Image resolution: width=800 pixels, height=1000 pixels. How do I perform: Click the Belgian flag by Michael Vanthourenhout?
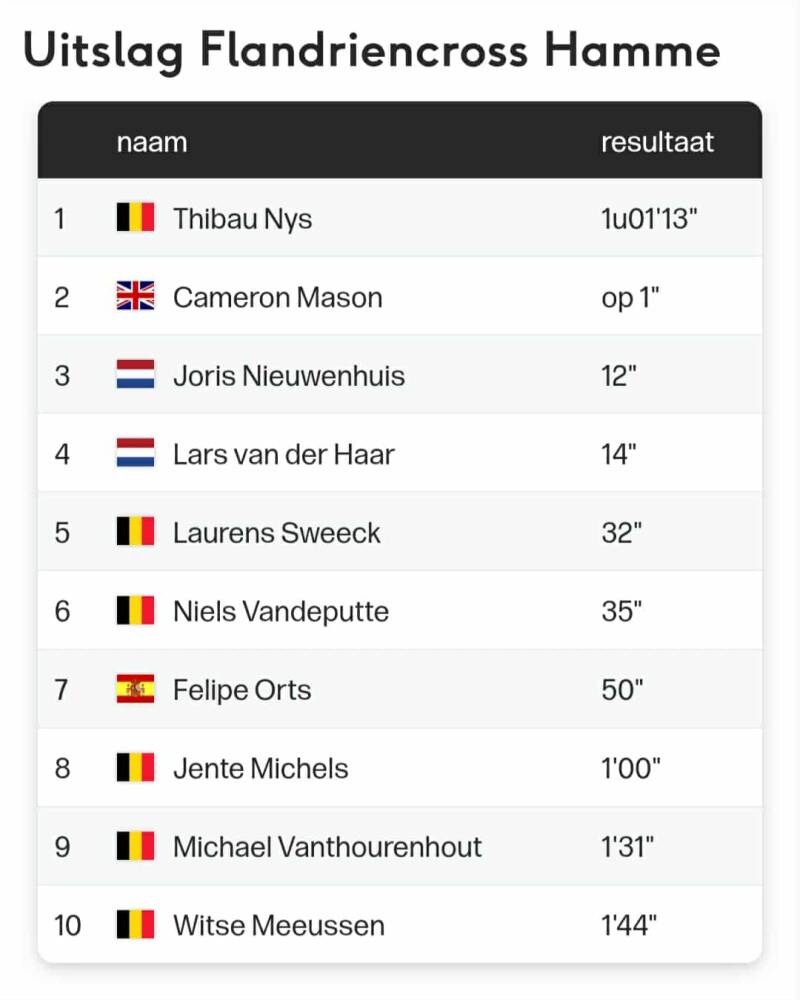[x=135, y=847]
